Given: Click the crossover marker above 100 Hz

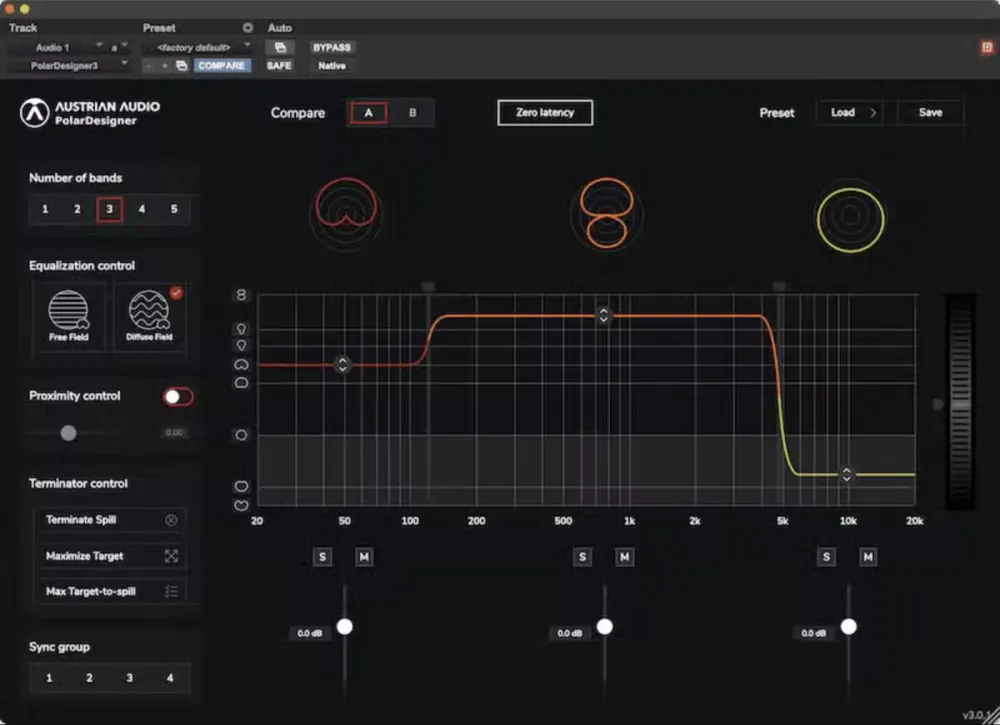Looking at the screenshot, I should 429,287.
